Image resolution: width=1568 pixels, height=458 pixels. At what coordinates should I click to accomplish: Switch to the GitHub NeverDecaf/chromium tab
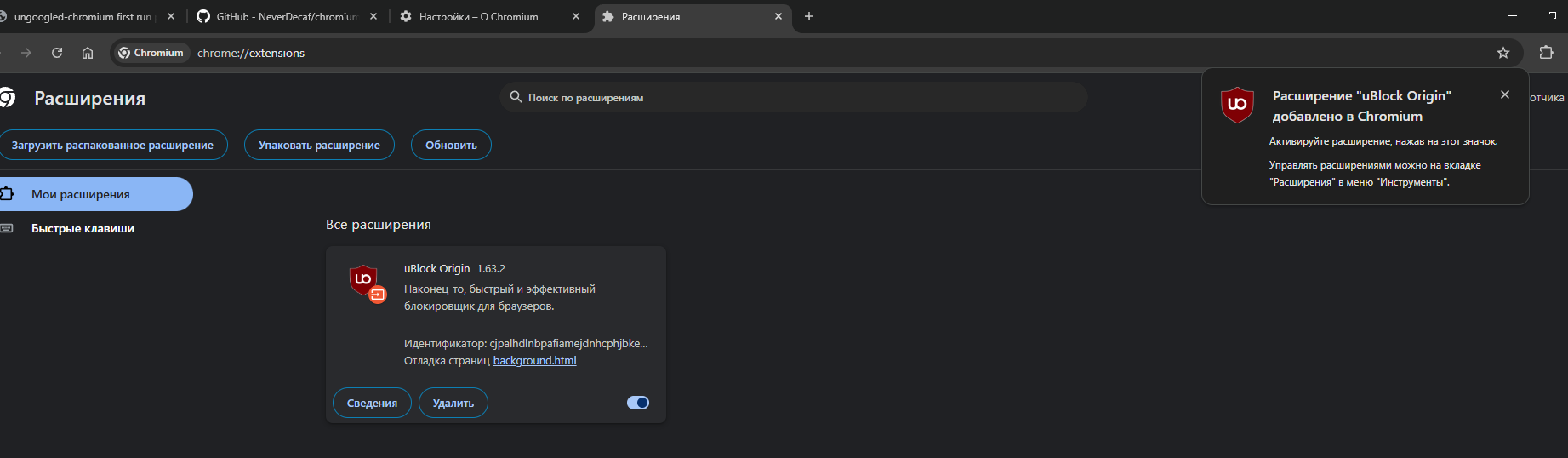click(x=287, y=16)
